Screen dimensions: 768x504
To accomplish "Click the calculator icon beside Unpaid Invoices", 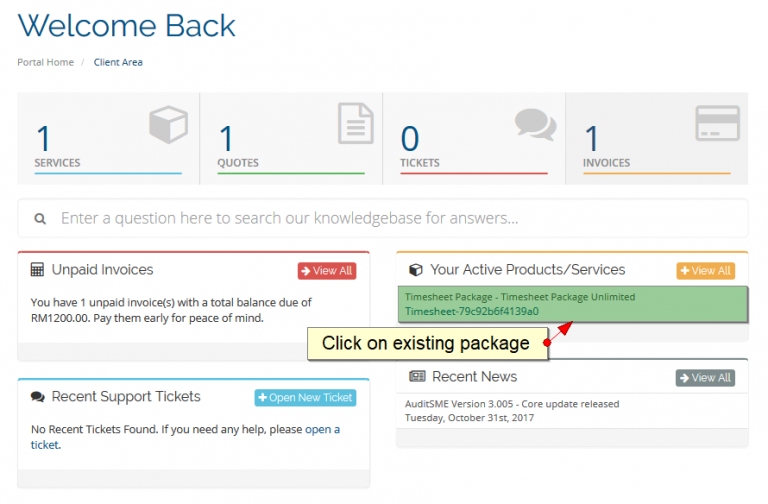I will (37, 269).
